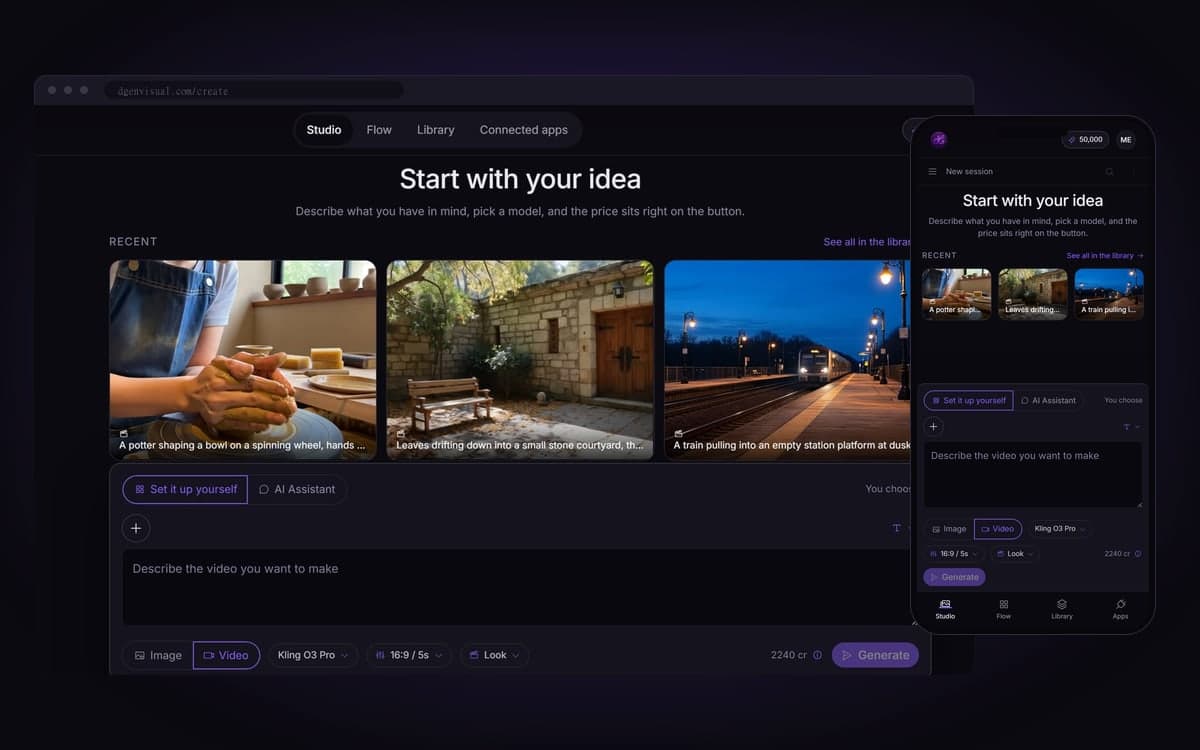Open the Flow tab in desktop navigation
This screenshot has width=1200, height=750.
pyautogui.click(x=379, y=130)
